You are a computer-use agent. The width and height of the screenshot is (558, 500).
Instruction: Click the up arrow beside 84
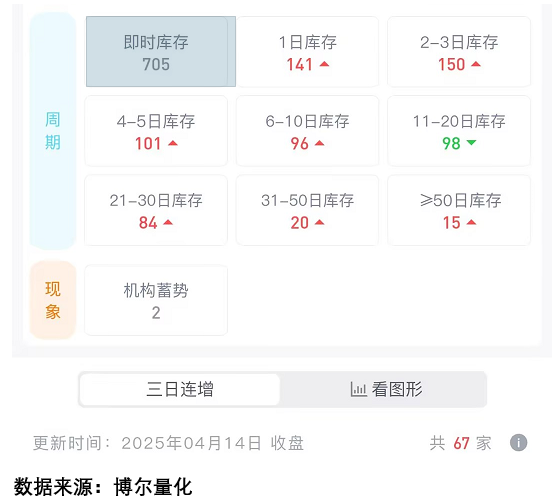point(168,222)
